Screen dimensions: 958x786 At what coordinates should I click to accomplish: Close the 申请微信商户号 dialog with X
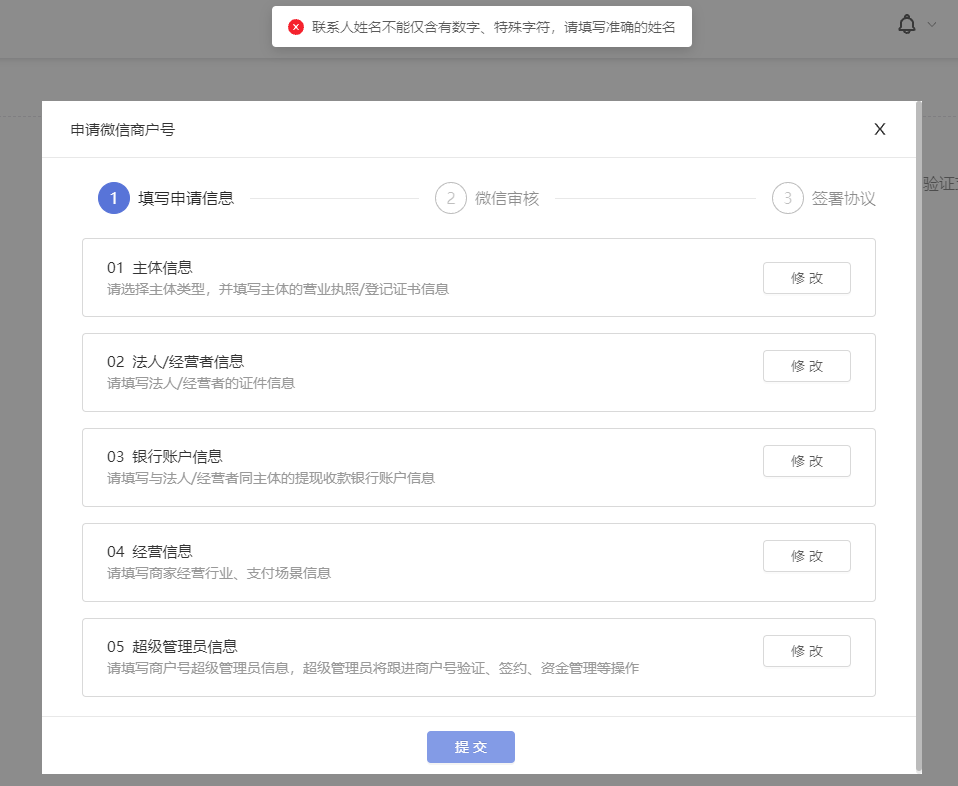[880, 129]
